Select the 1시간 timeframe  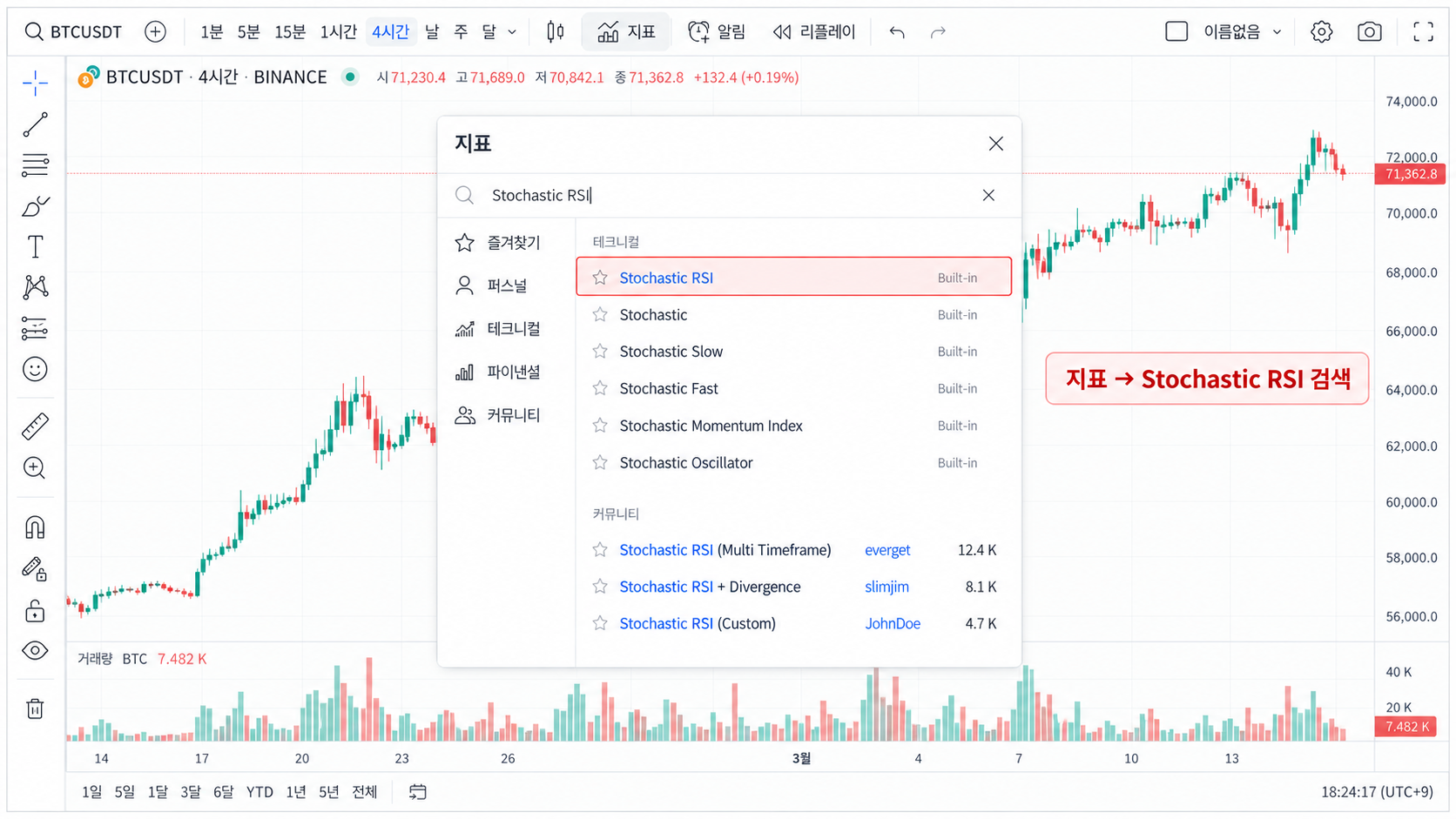pyautogui.click(x=339, y=32)
